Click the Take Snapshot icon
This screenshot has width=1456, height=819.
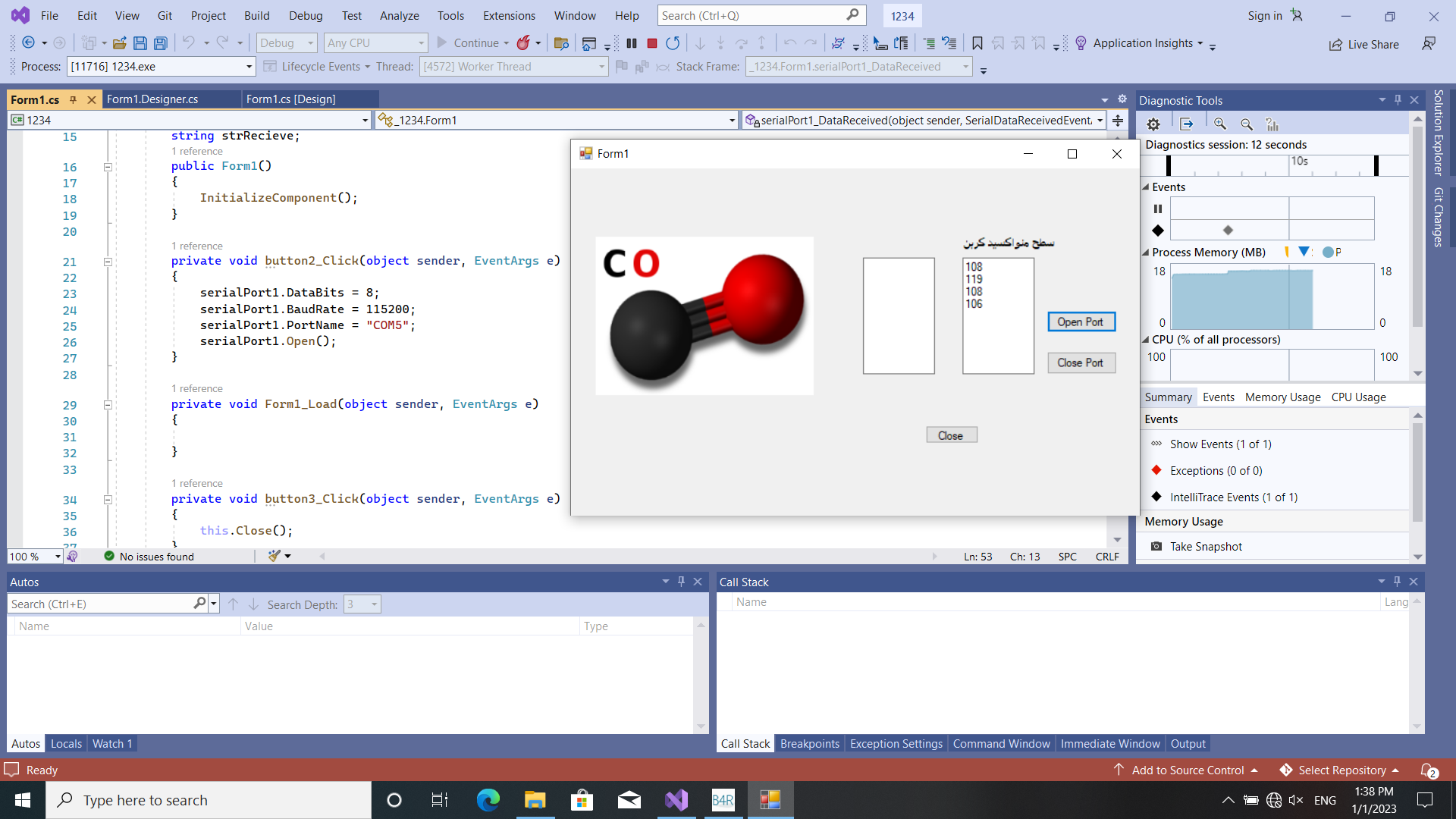tap(1156, 546)
